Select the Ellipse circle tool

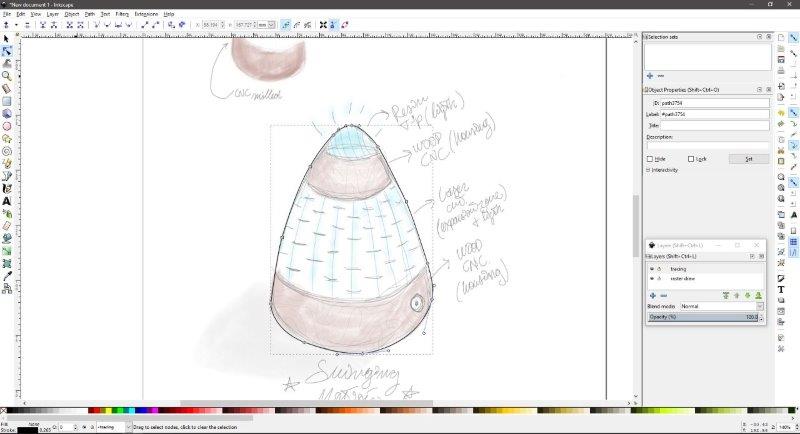pos(7,126)
